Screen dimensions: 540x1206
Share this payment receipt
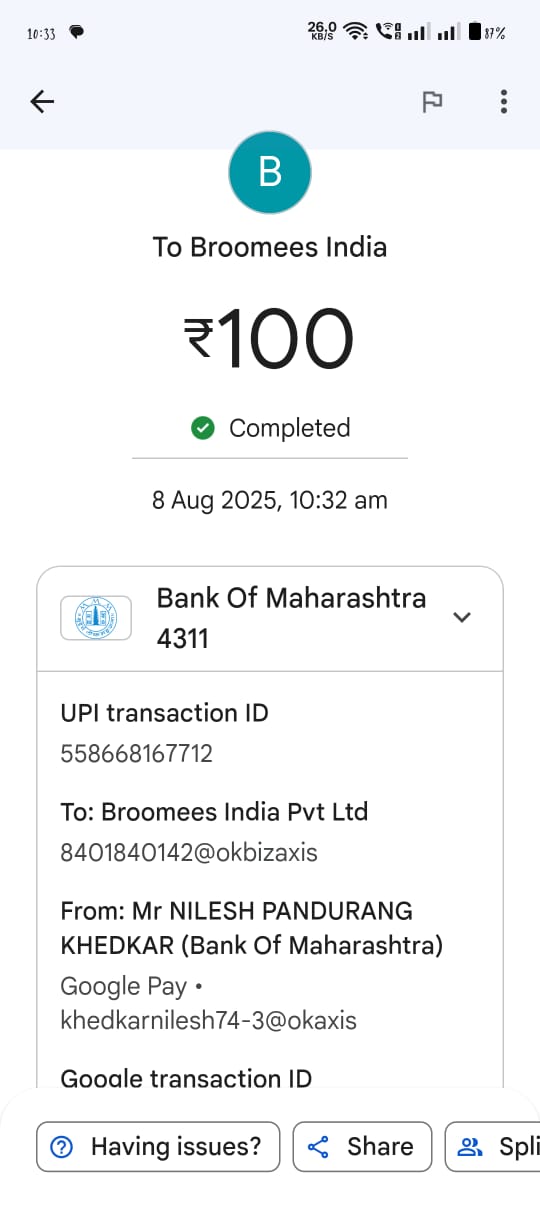[362, 1146]
